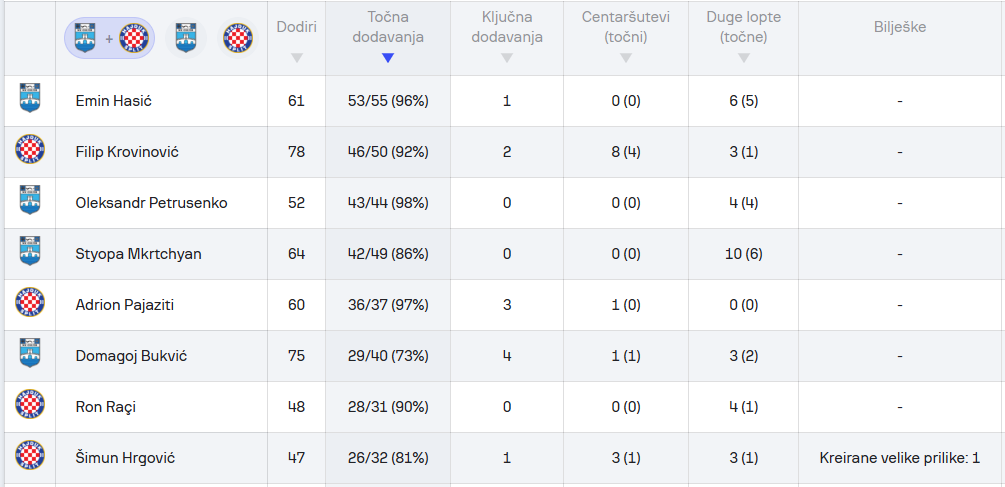Filter players by Hajduk Split crest only
Viewport: 1005px width, 487px height.
tap(238, 38)
